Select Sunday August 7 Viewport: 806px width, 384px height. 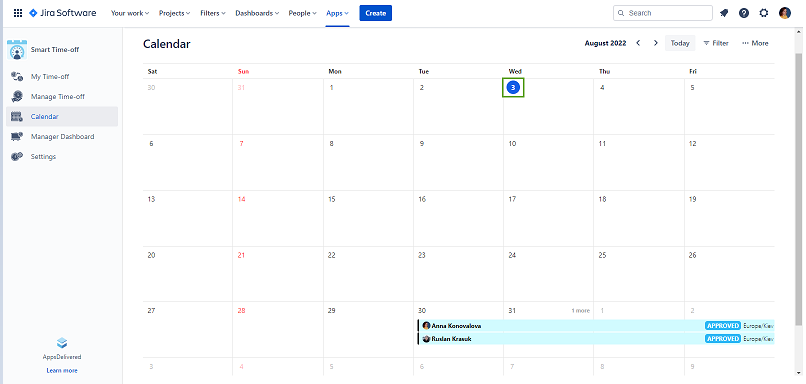[278, 163]
